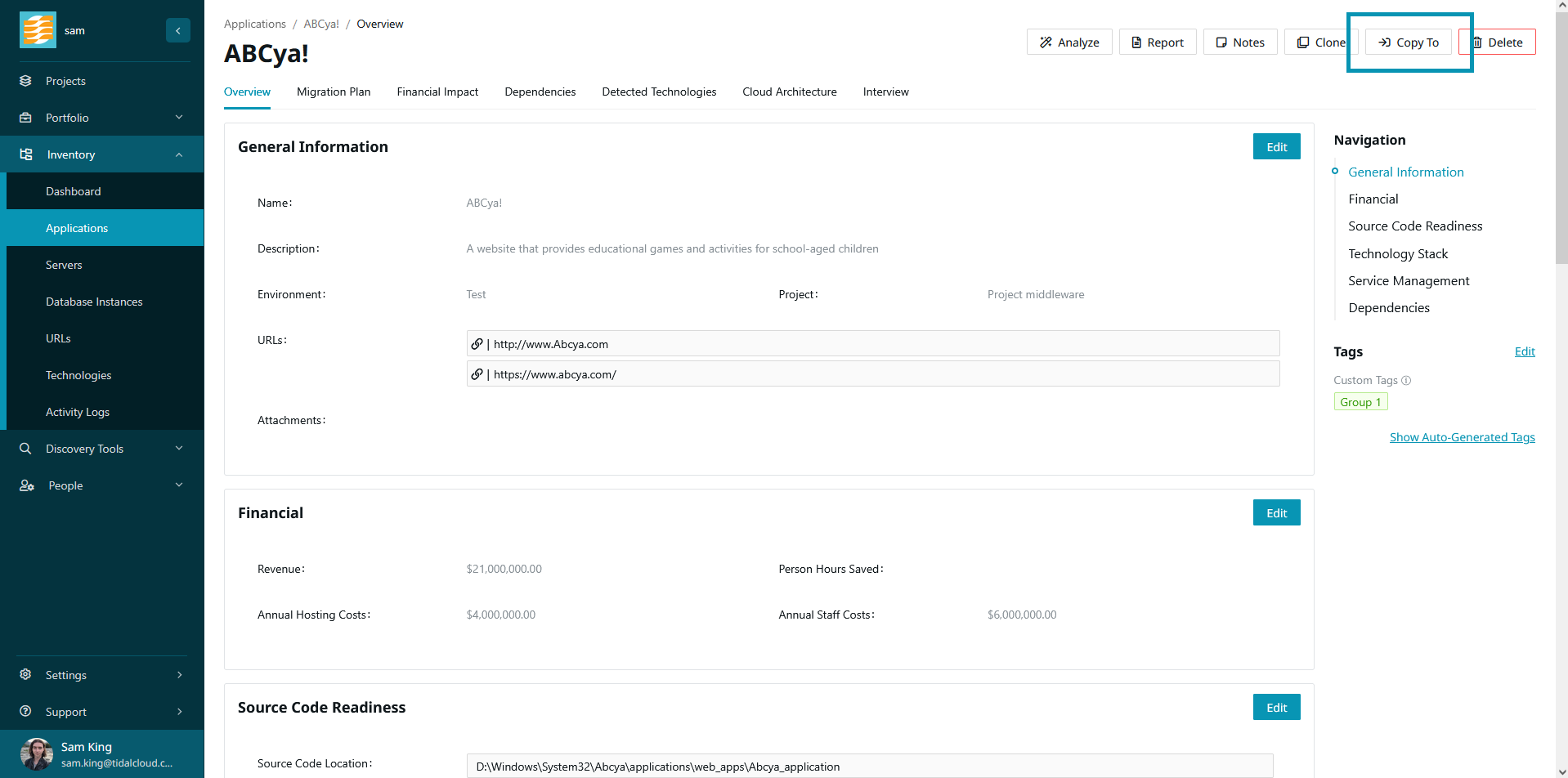Screen dimensions: 1568x778
Task: Delete the ABCya! application
Action: (1498, 42)
